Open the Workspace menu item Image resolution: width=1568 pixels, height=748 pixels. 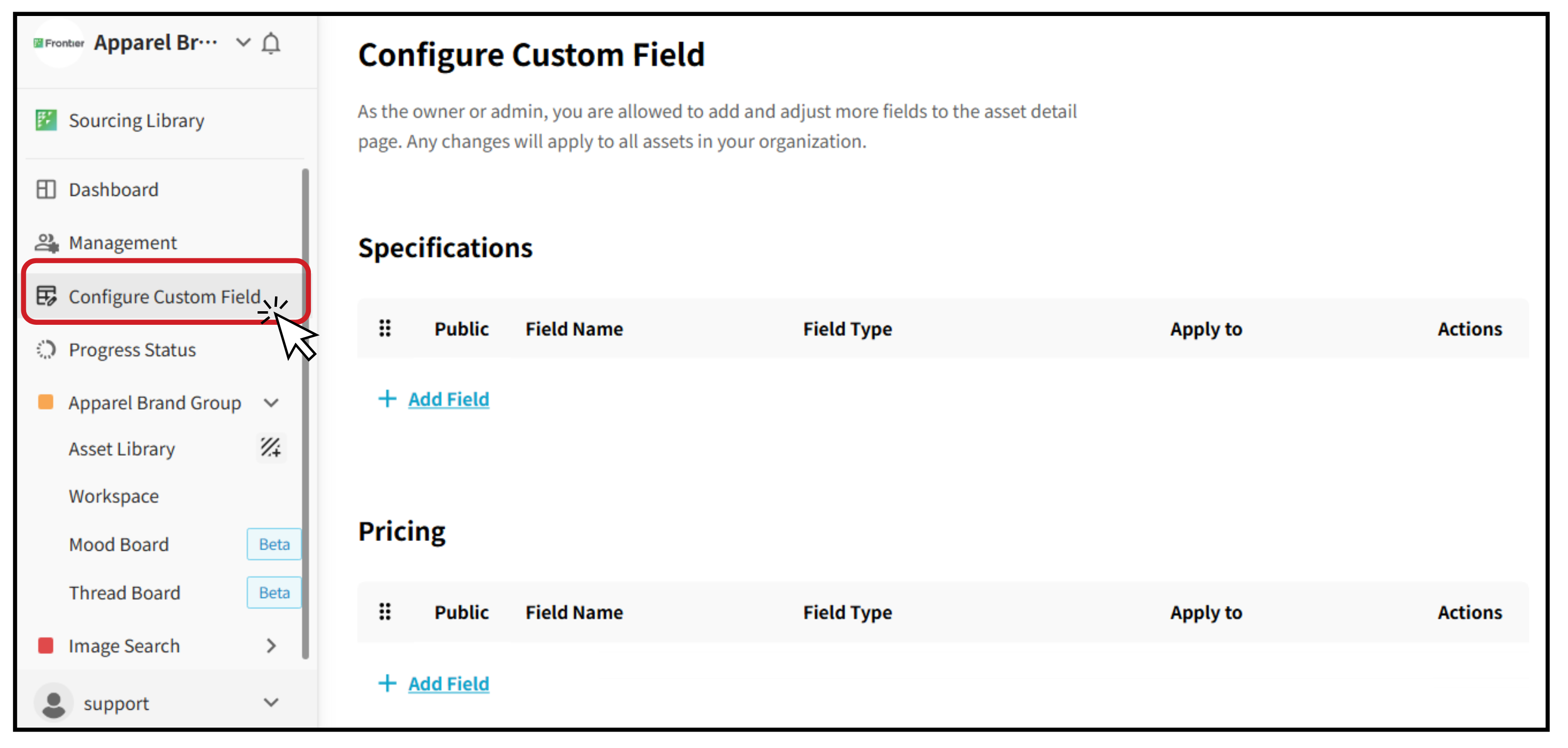[114, 496]
